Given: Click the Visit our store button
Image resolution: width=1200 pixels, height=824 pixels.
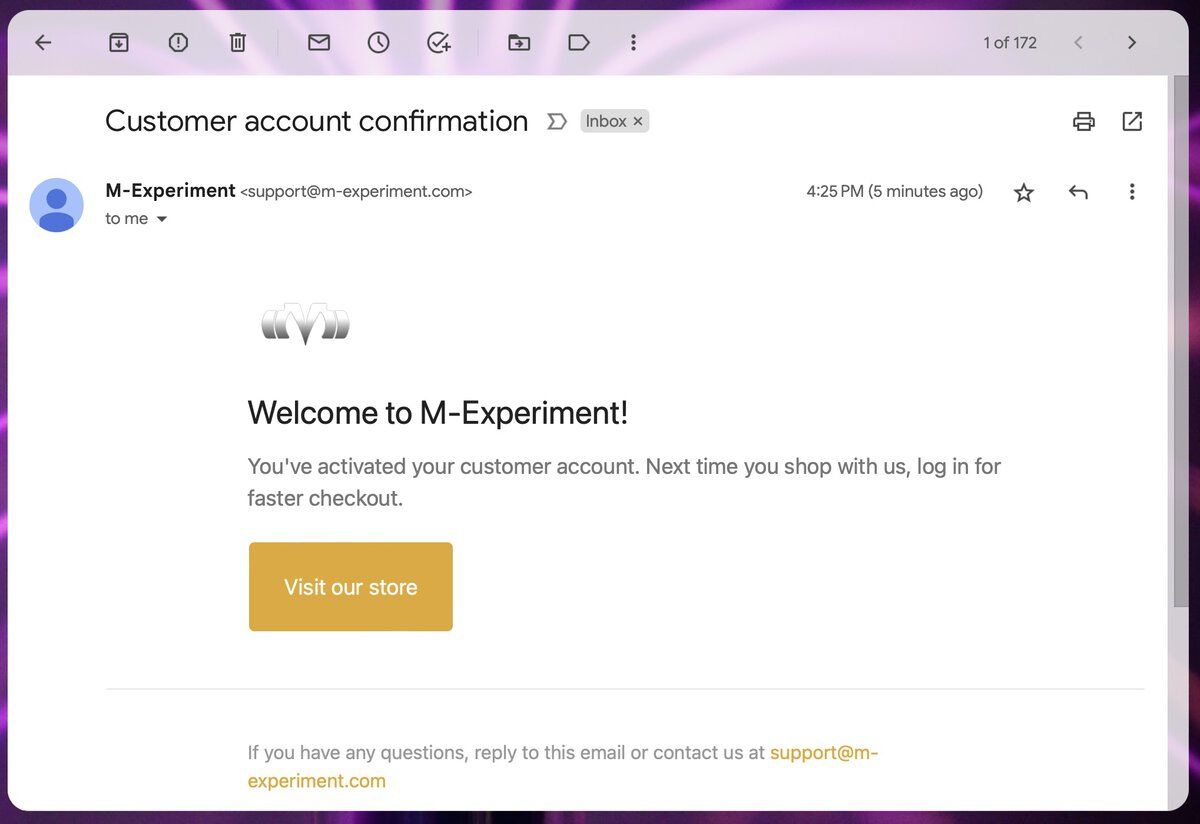Looking at the screenshot, I should point(350,587).
